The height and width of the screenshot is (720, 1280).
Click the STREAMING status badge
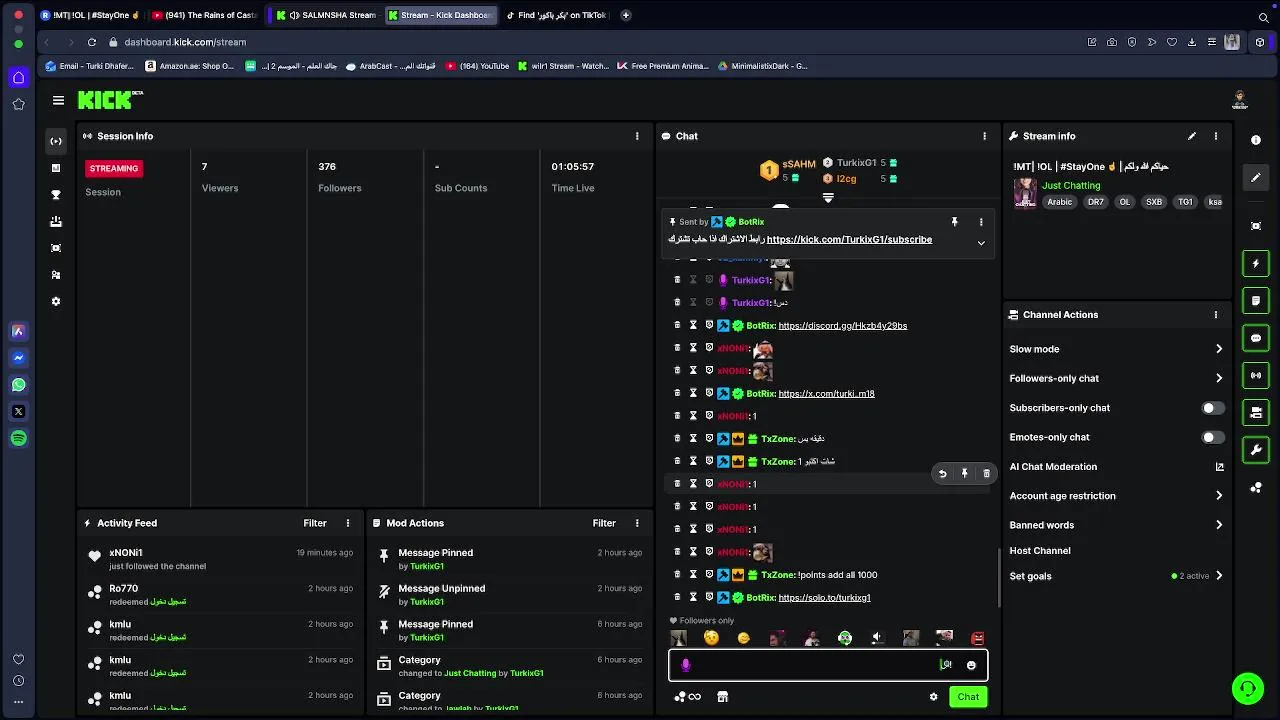(x=114, y=169)
